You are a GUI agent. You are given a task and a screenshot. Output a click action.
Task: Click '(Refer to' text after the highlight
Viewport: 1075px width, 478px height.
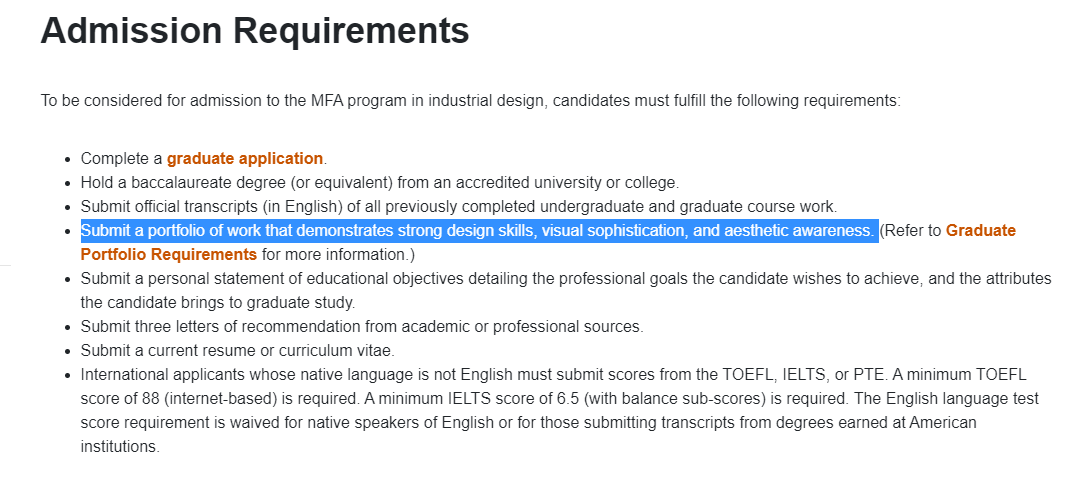coord(910,231)
